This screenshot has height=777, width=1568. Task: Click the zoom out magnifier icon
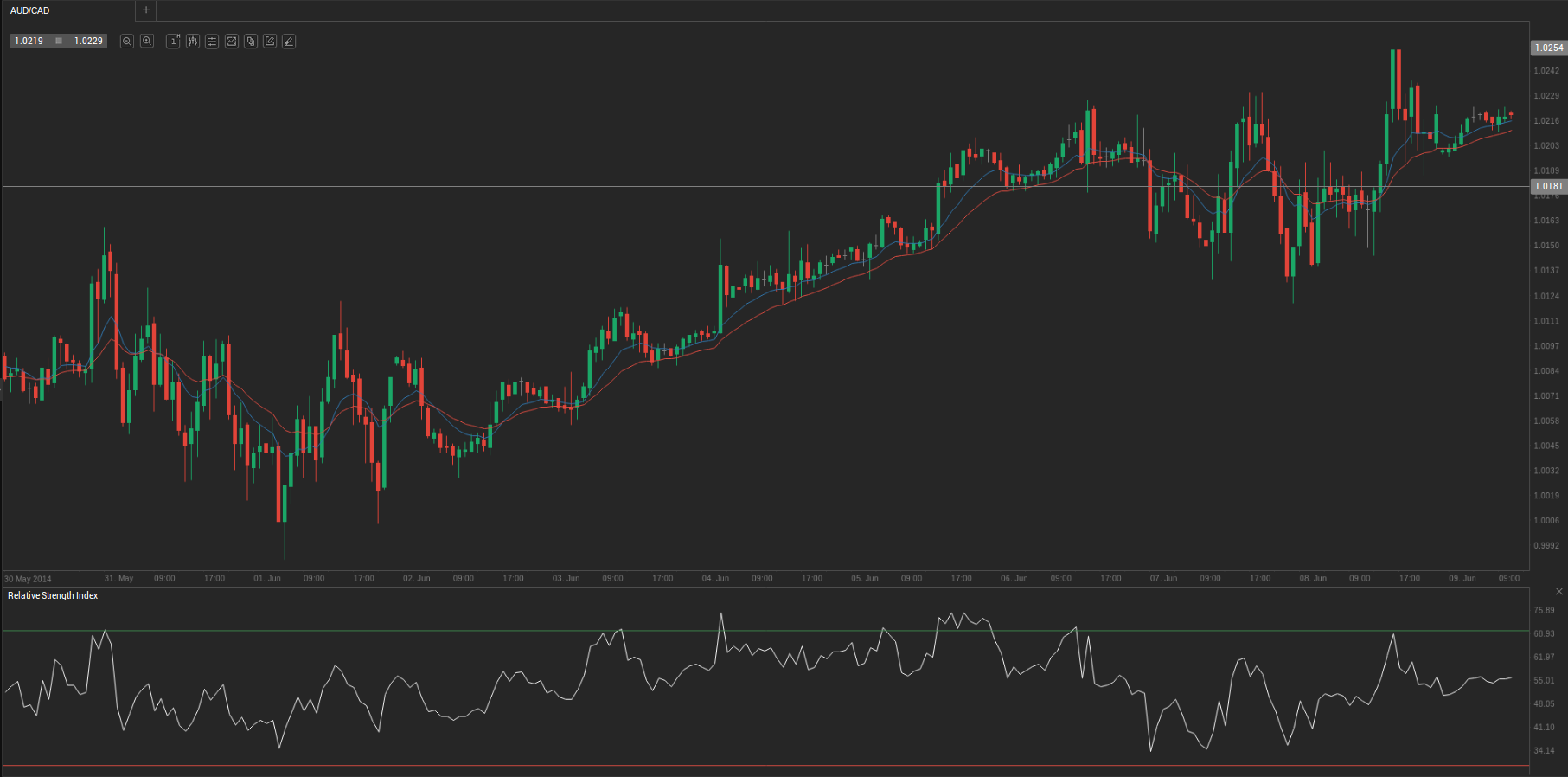tap(127, 42)
